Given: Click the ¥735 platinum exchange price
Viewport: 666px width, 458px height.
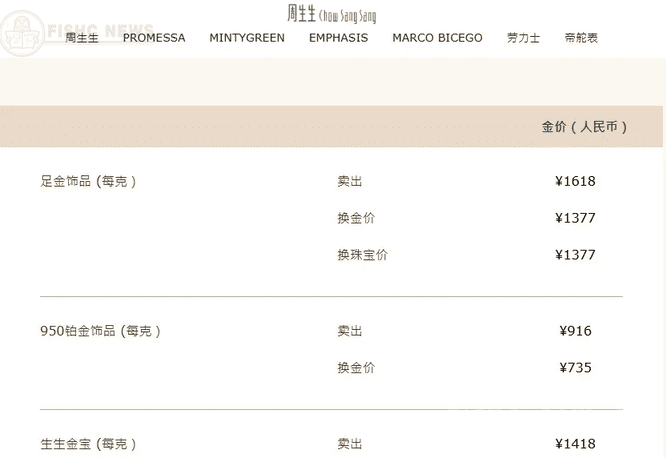Looking at the screenshot, I should (x=576, y=368).
